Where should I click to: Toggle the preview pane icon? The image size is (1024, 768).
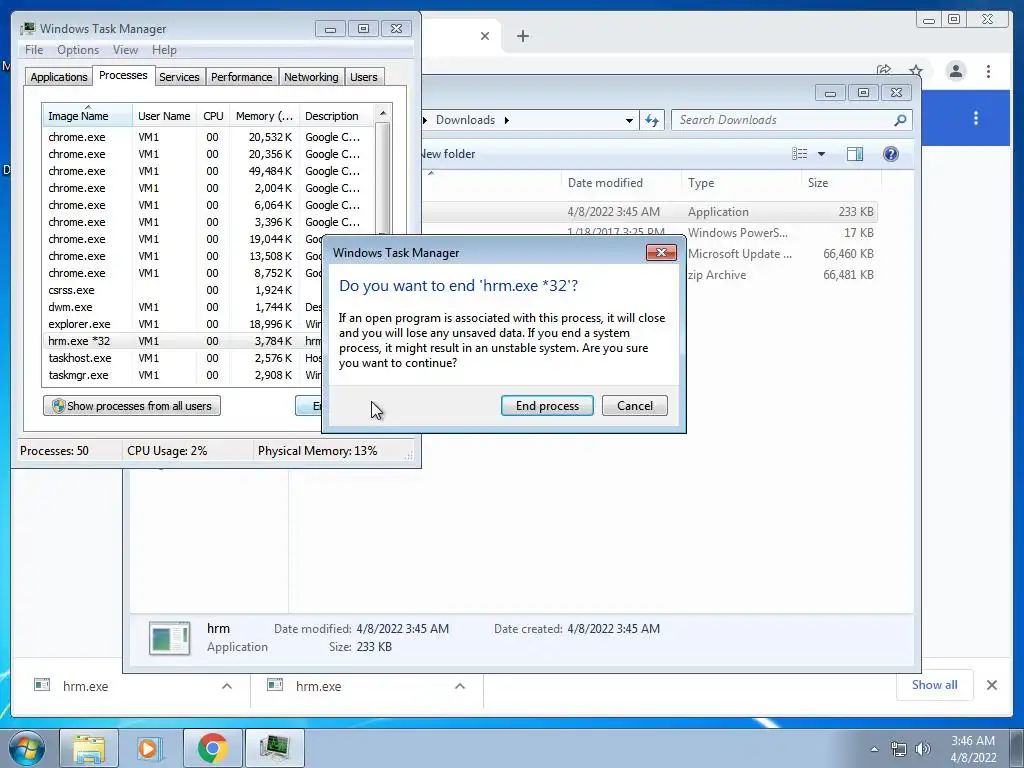(855, 154)
